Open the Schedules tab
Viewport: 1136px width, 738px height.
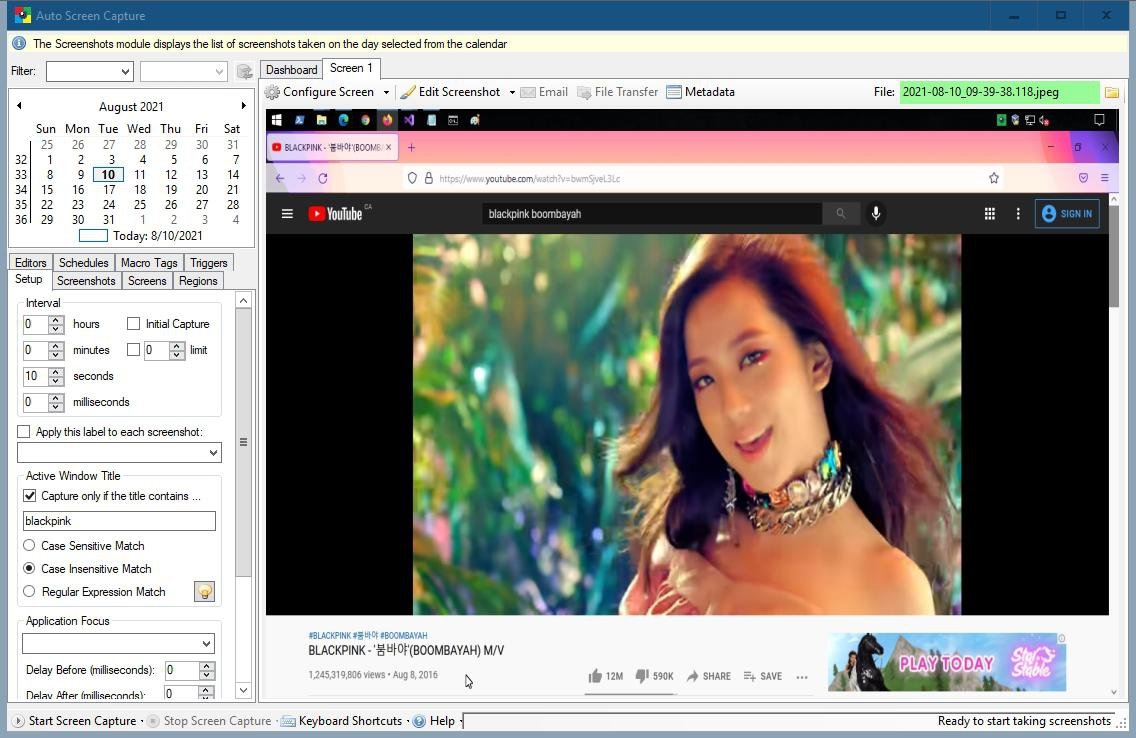[83, 263]
